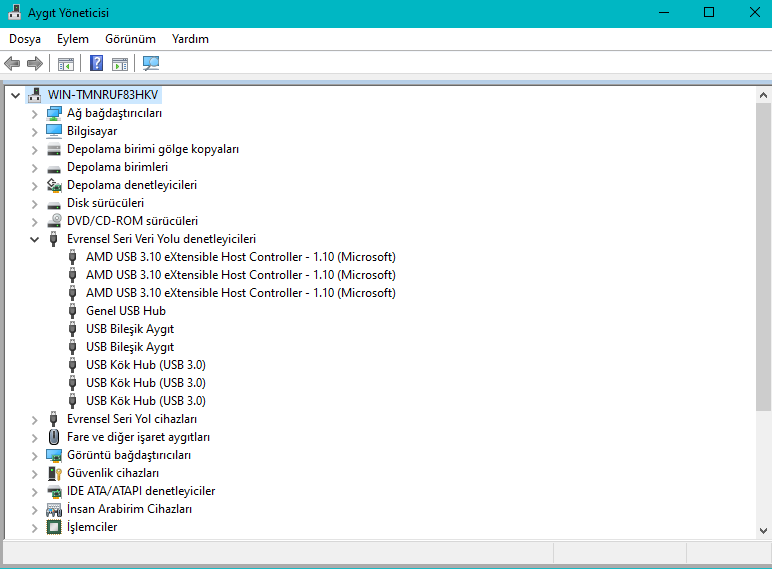Expand Depolama birimi gölge kopyaları
This screenshot has width=772, height=569.
(34, 150)
